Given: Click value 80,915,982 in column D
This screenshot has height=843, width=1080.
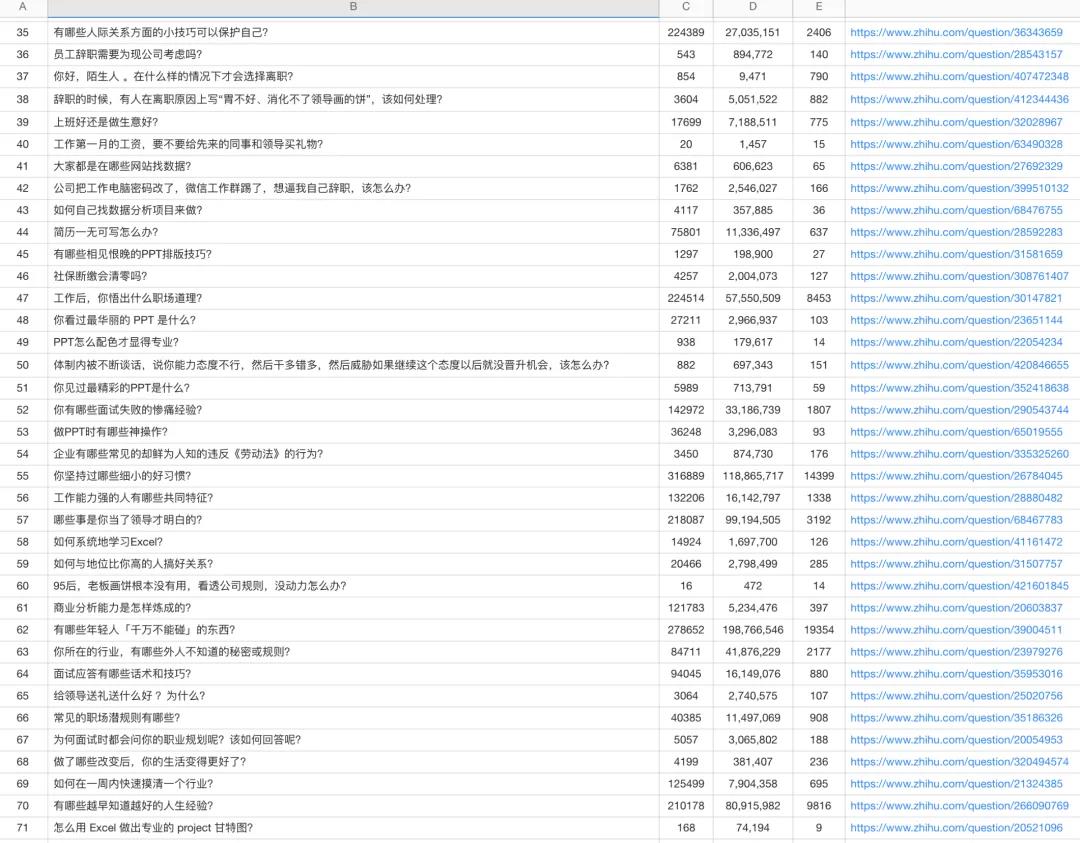Looking at the screenshot, I should (752, 806).
